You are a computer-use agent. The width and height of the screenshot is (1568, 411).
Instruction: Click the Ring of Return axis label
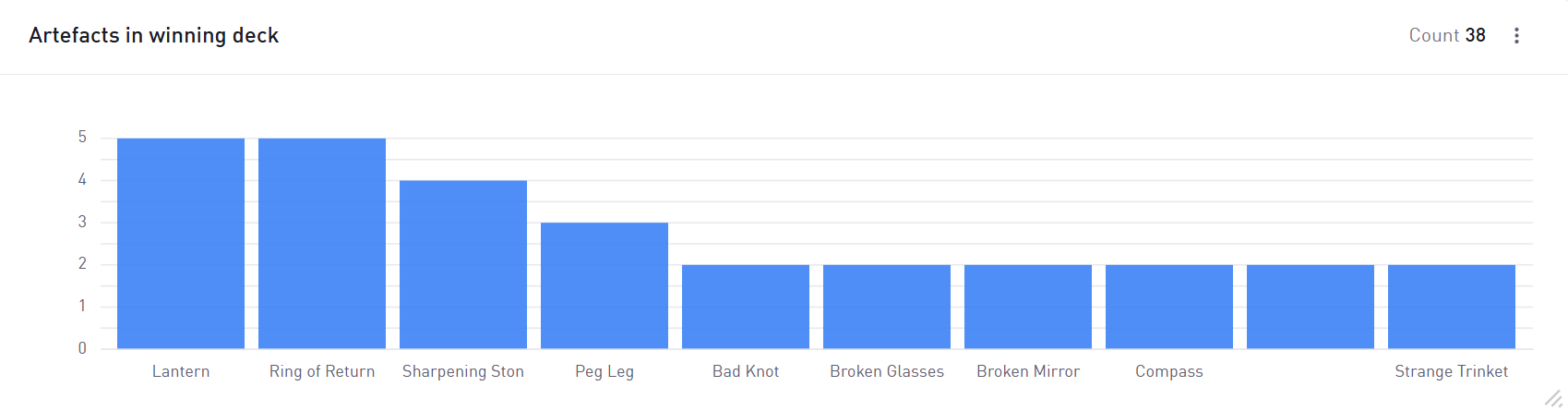coord(322,371)
